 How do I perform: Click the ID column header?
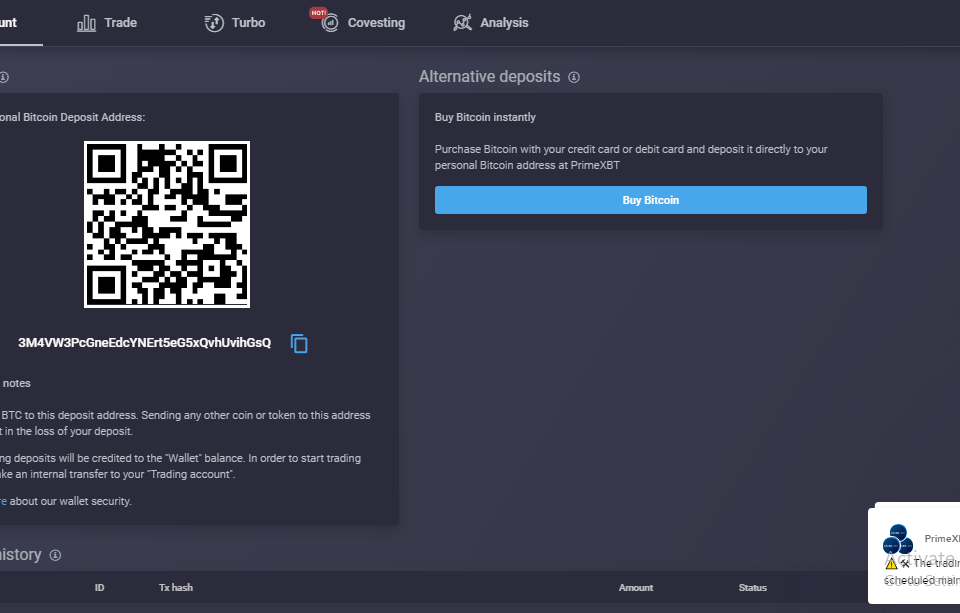click(x=99, y=588)
